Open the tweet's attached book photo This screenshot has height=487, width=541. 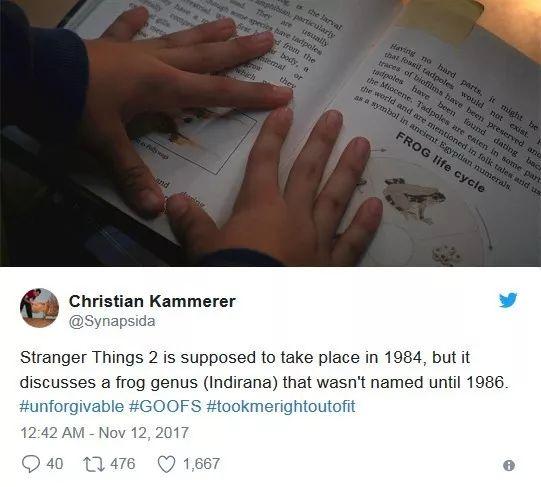270,133
